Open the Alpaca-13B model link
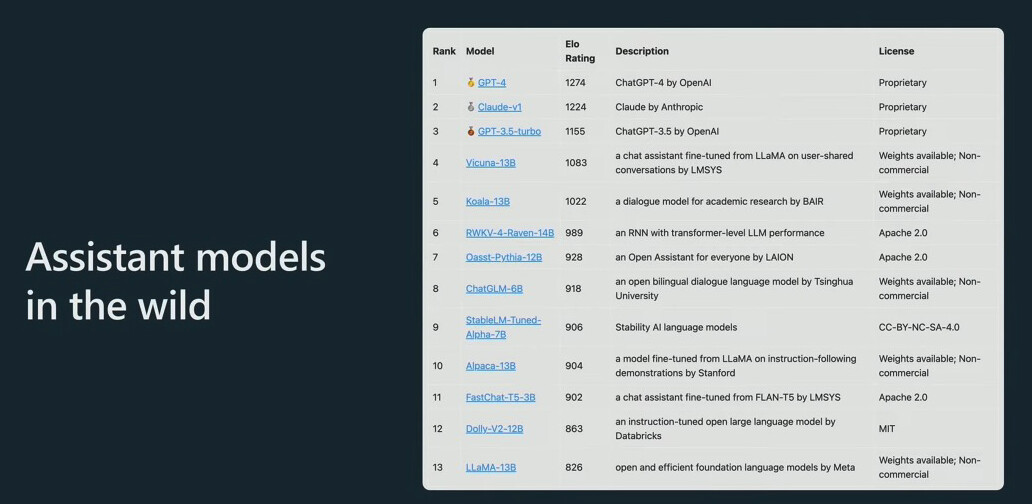Viewport: 1032px width, 504px height. coord(491,366)
